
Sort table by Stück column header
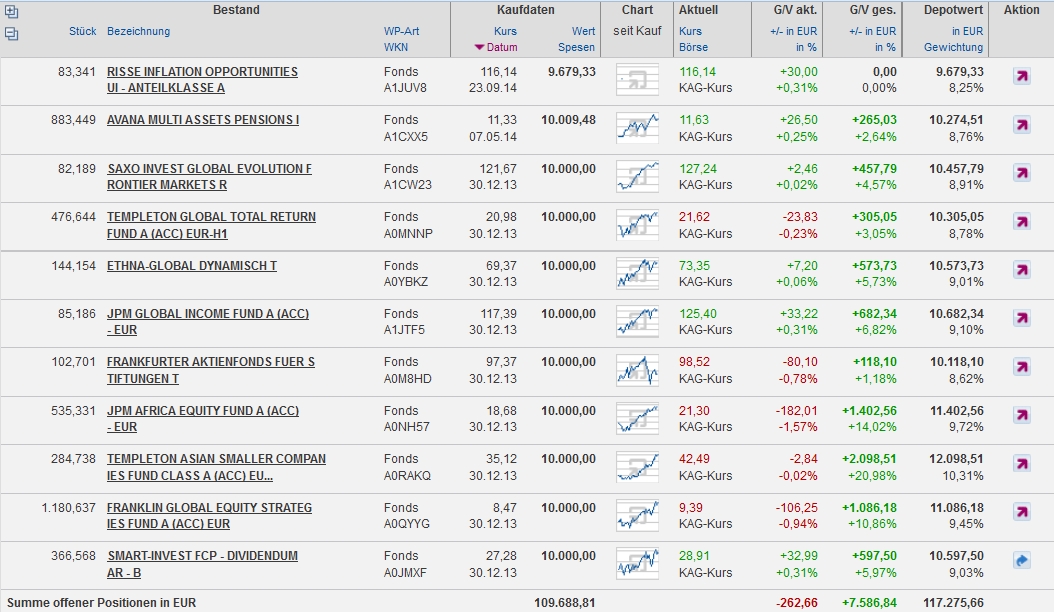(82, 31)
